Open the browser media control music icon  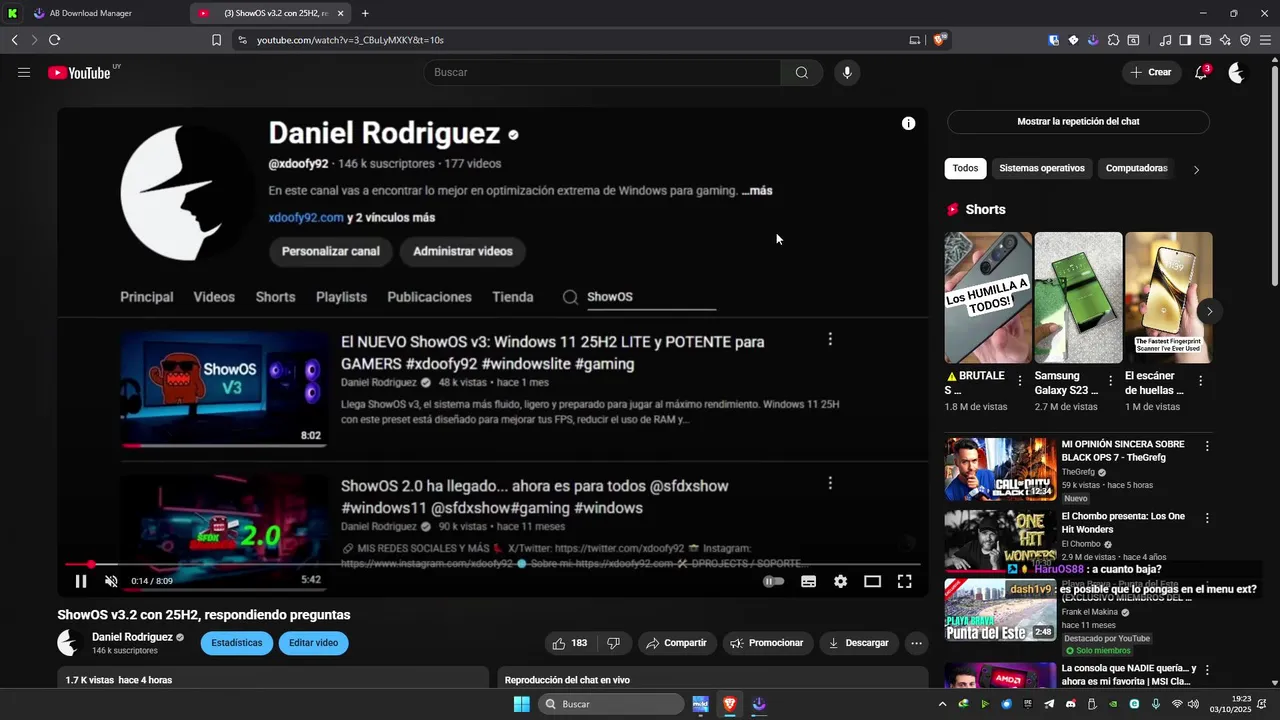(1165, 40)
